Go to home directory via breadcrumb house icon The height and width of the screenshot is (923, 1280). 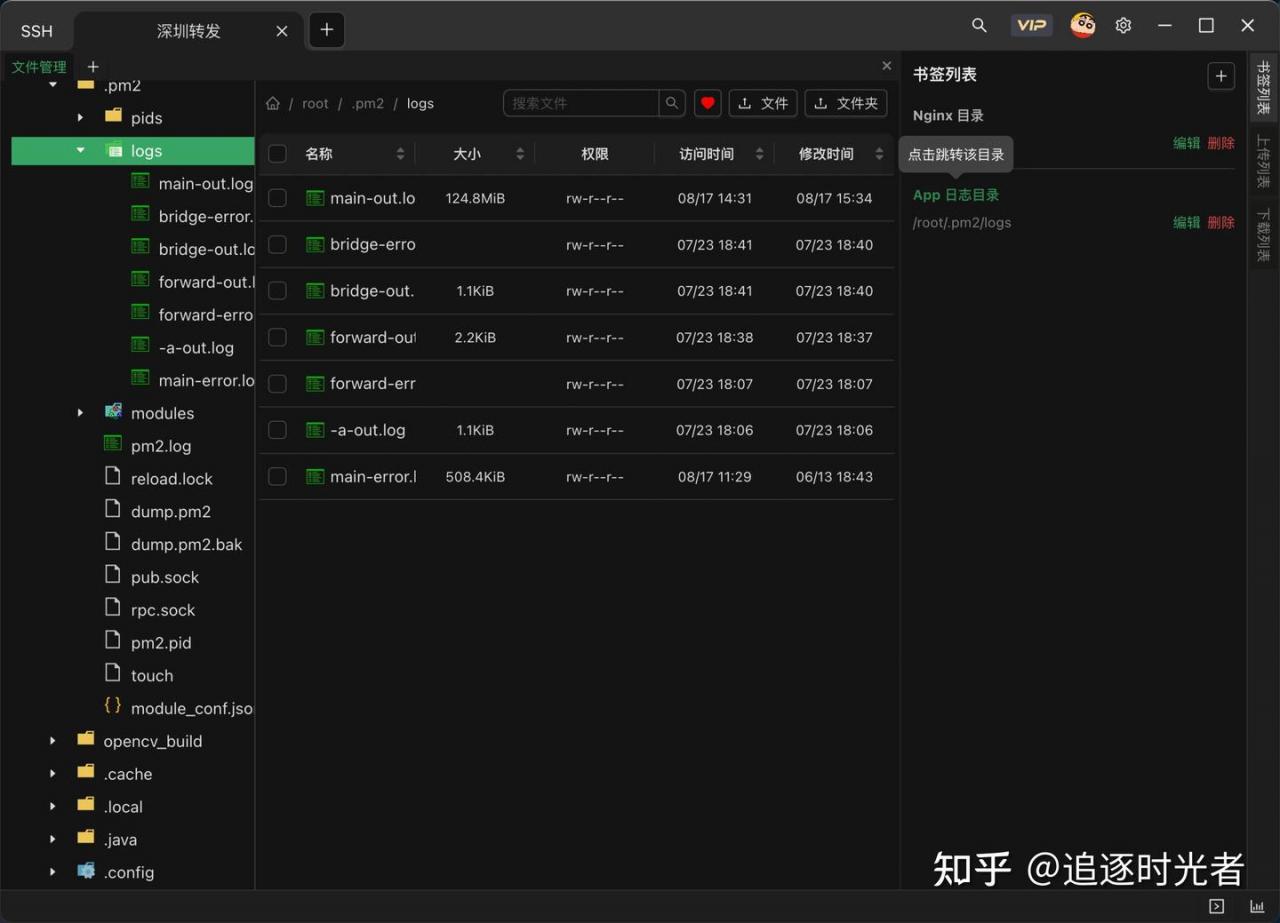pos(272,103)
